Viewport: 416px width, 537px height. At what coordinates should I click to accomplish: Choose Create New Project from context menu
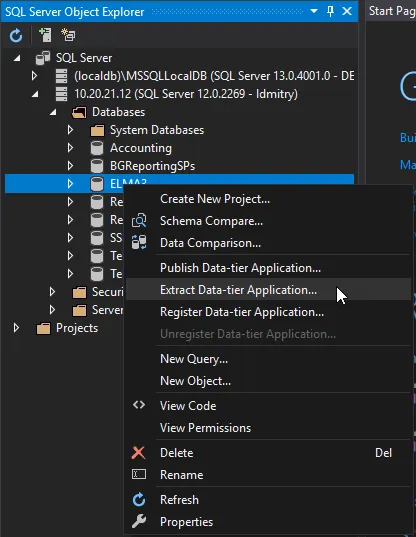[268, 199]
